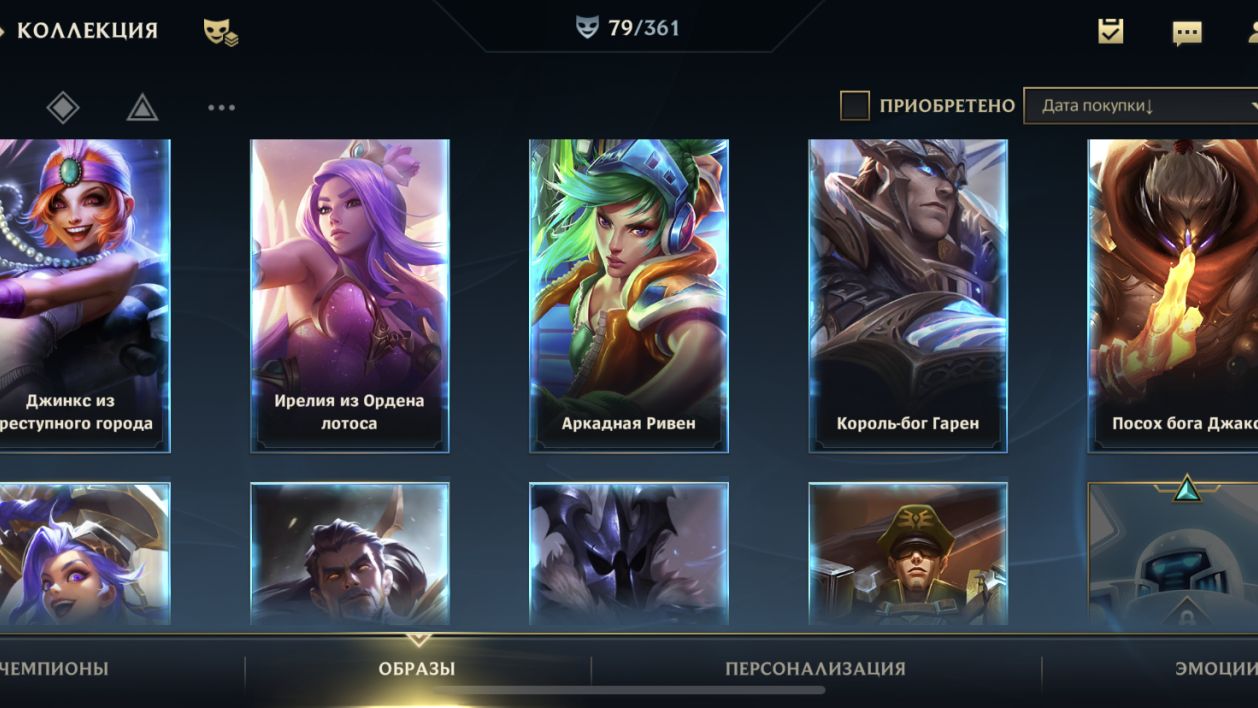Click the horizontal scrollbar at the bottom
Image resolution: width=1258 pixels, height=708 pixels.
click(629, 690)
